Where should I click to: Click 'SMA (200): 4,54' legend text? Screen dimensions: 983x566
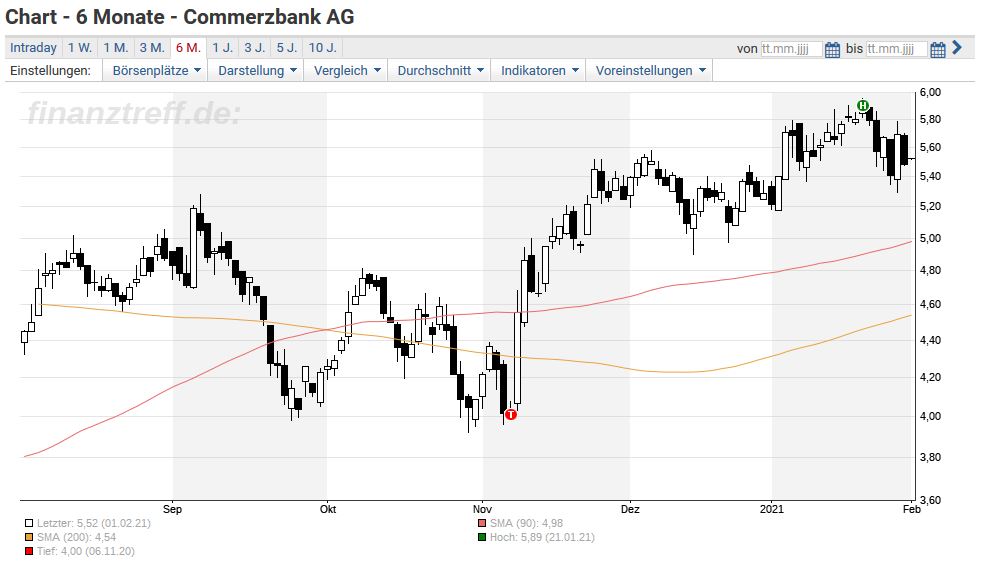[76, 537]
